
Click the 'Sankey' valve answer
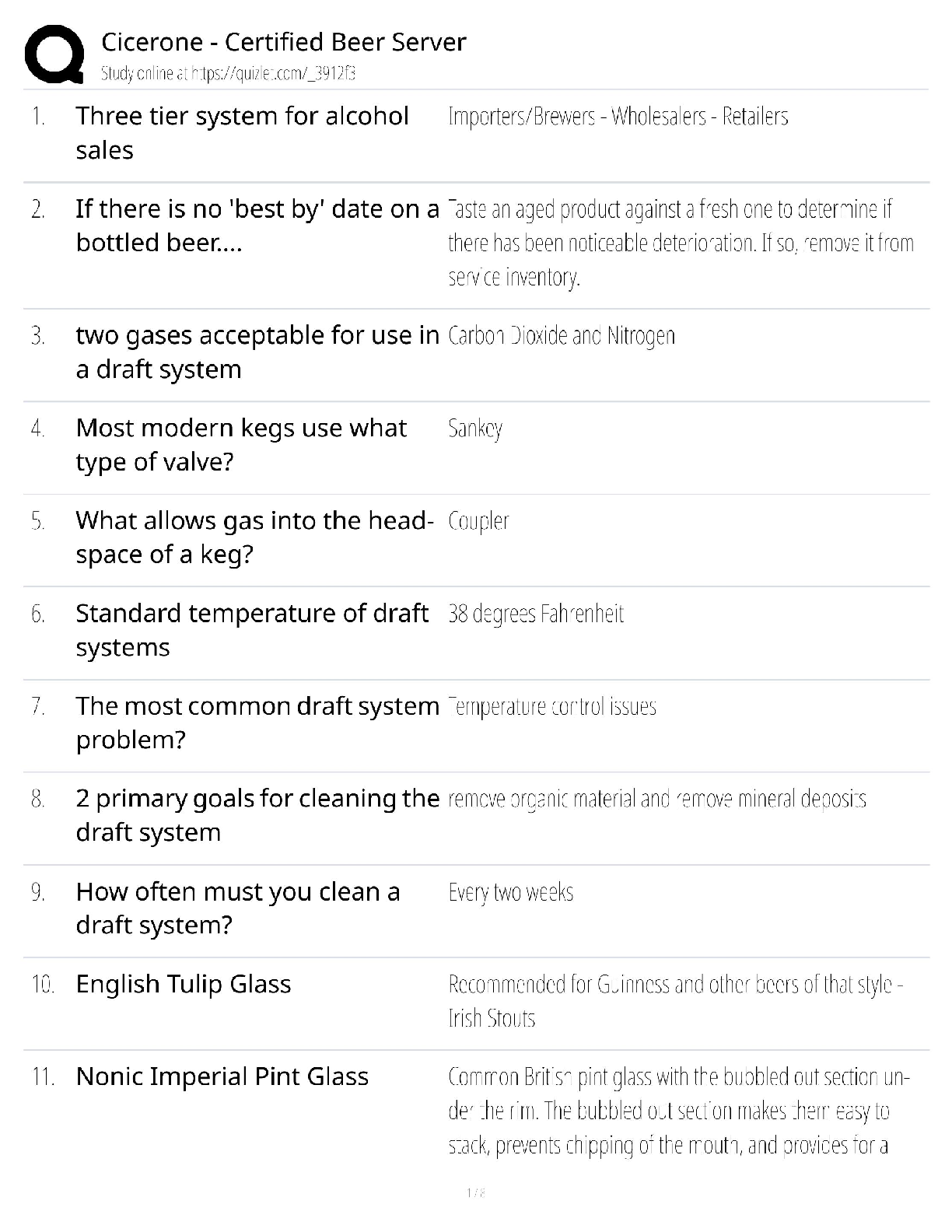tap(475, 429)
